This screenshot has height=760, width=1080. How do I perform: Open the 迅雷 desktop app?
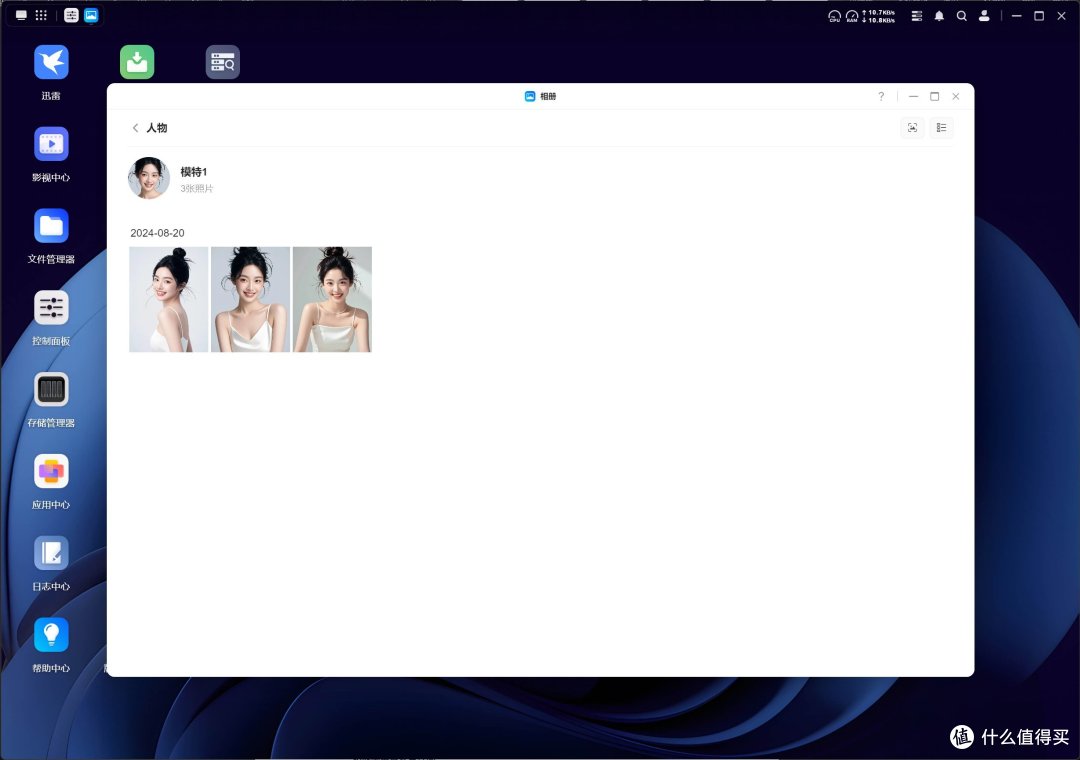click(51, 63)
